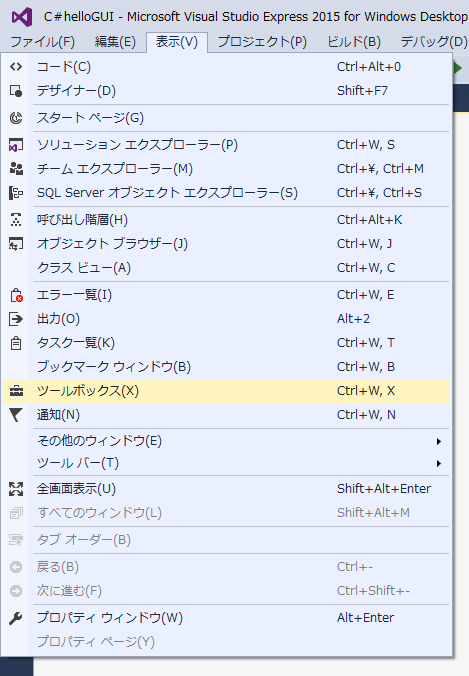
Task: Click the オブジェクト ブラウザー icon
Action: (16, 244)
